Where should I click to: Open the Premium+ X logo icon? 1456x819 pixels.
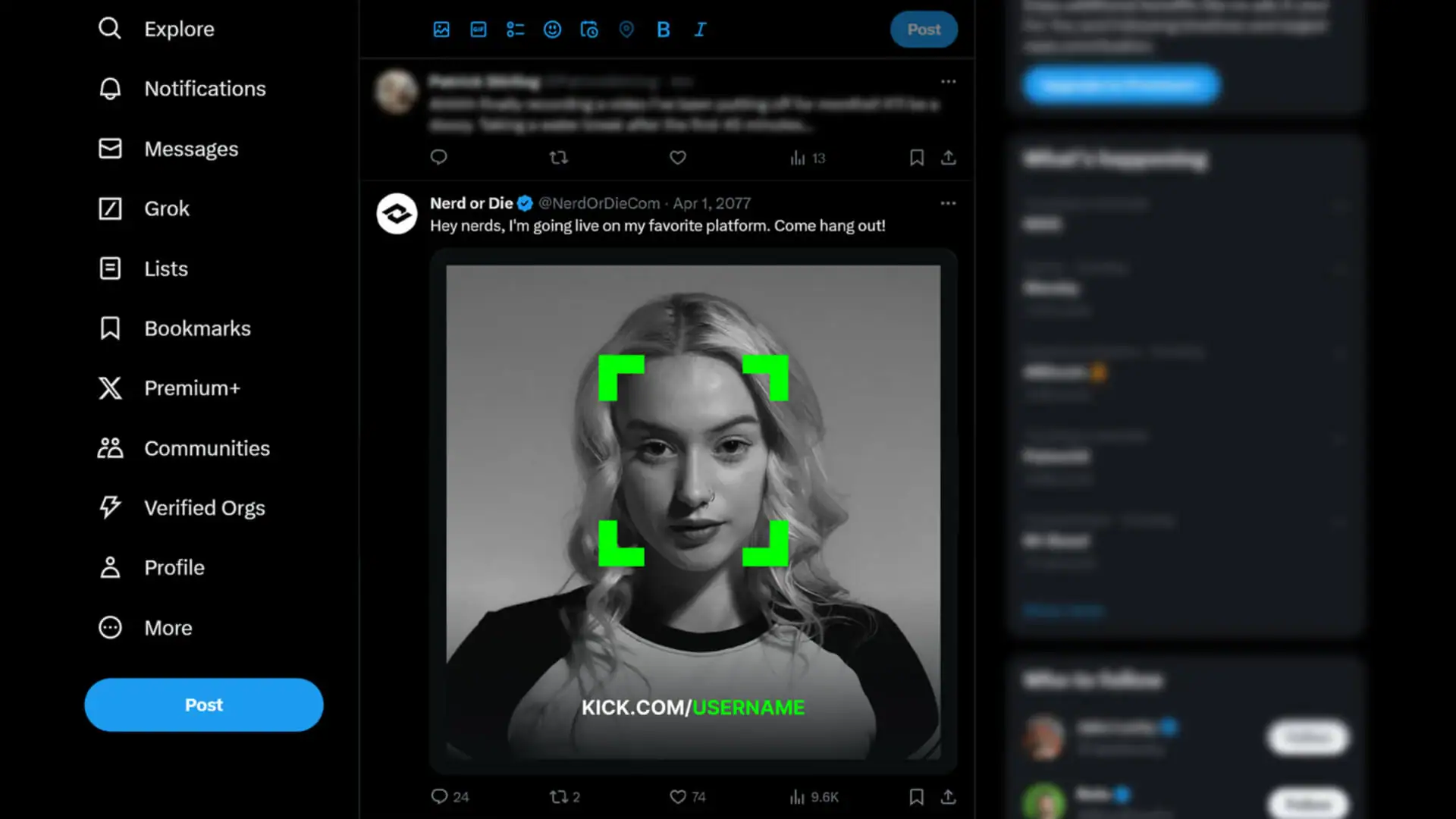coord(110,388)
